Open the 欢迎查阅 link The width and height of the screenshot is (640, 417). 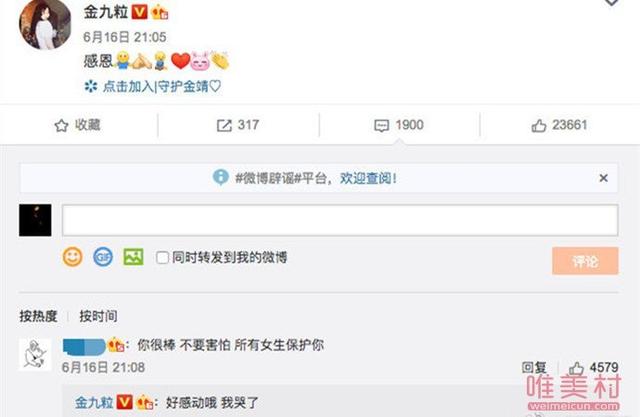tap(368, 178)
